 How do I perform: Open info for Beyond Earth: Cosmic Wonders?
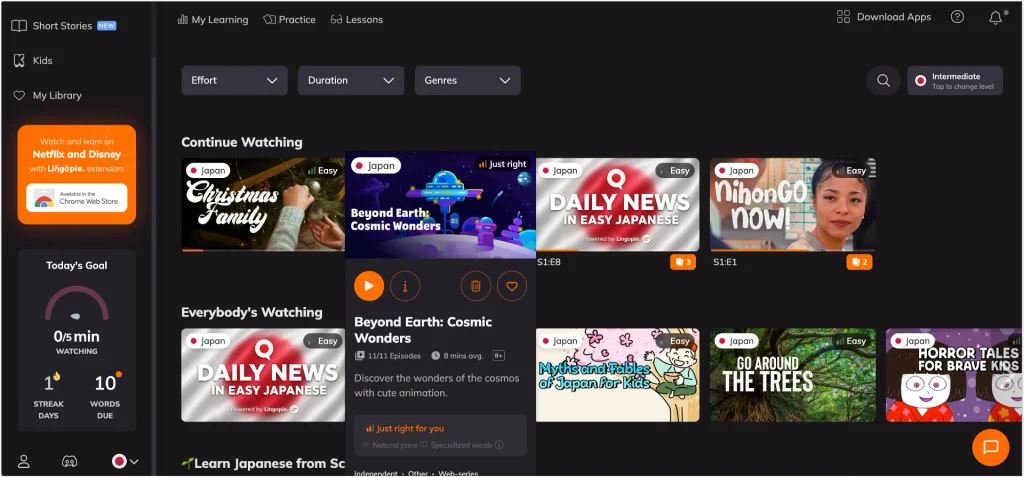(405, 286)
